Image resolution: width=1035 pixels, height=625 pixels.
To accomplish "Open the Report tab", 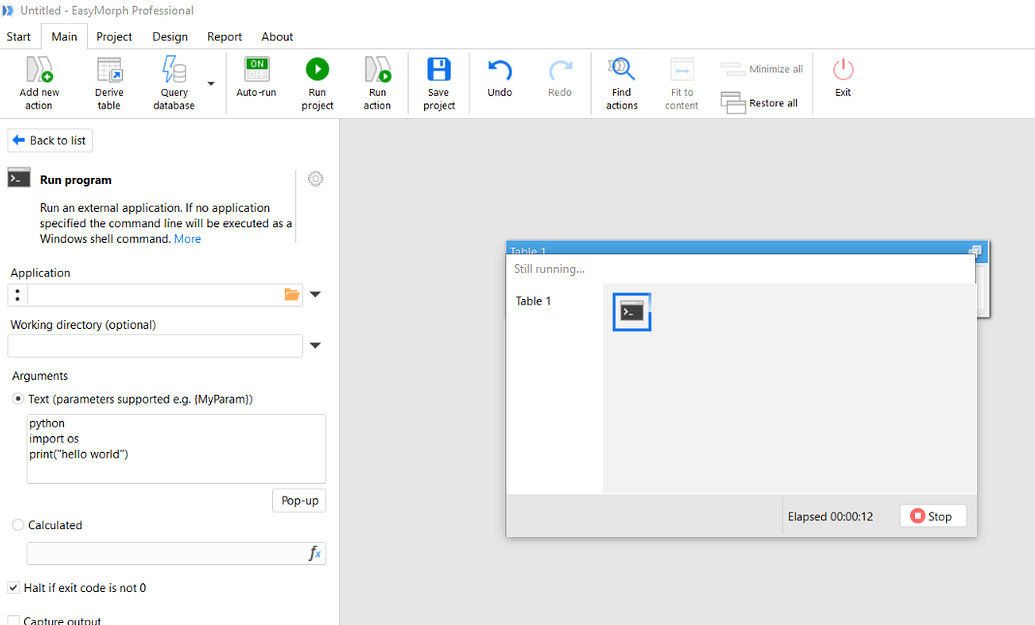I will point(224,37).
